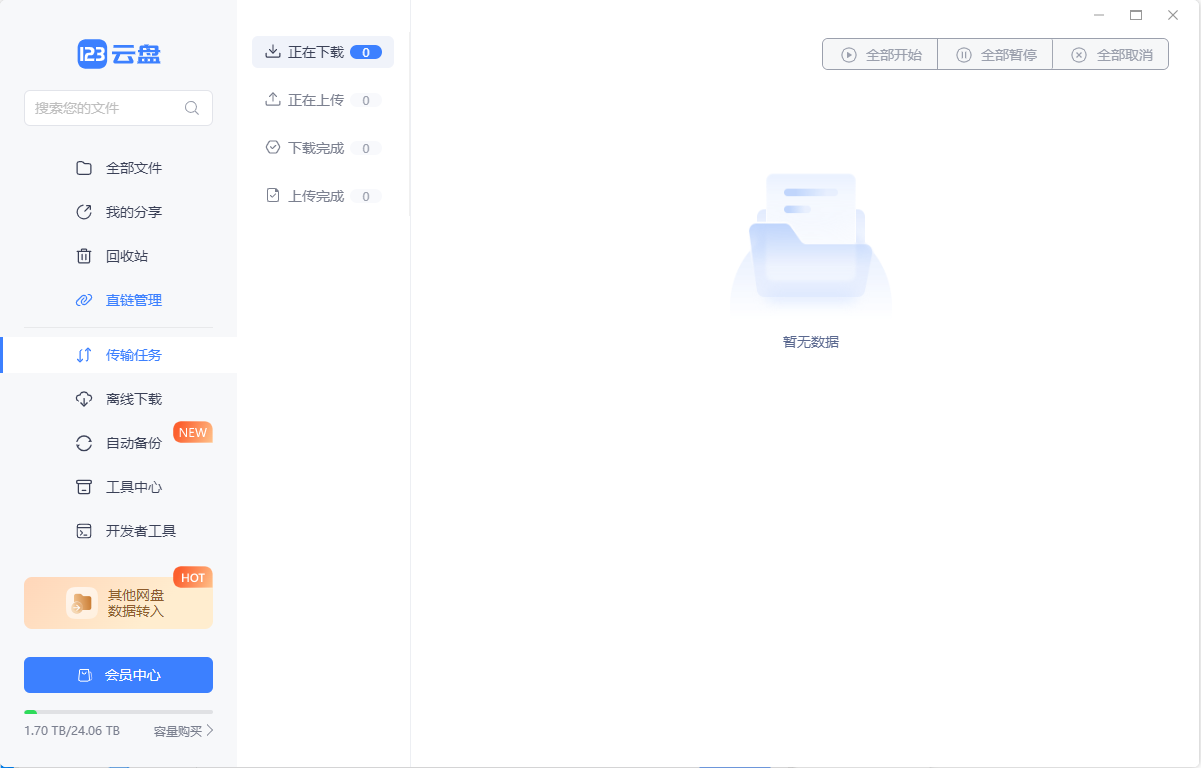The height and width of the screenshot is (768, 1201).
Task: Switch to the 上传完成 tab
Action: 313,195
